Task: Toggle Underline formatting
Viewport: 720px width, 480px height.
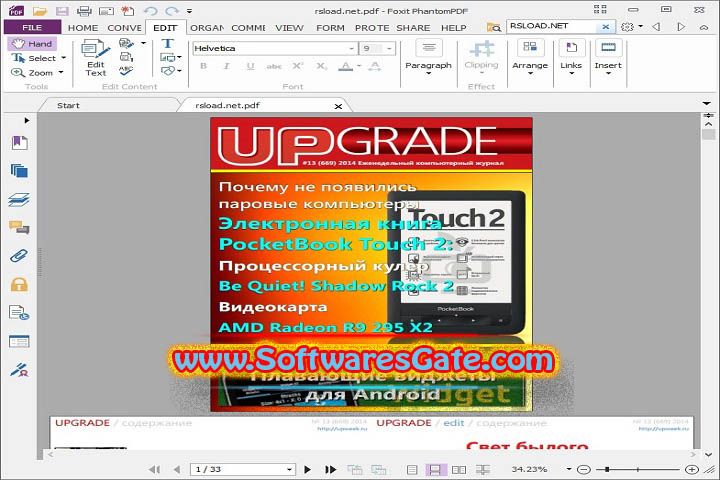Action: pyautogui.click(x=250, y=66)
